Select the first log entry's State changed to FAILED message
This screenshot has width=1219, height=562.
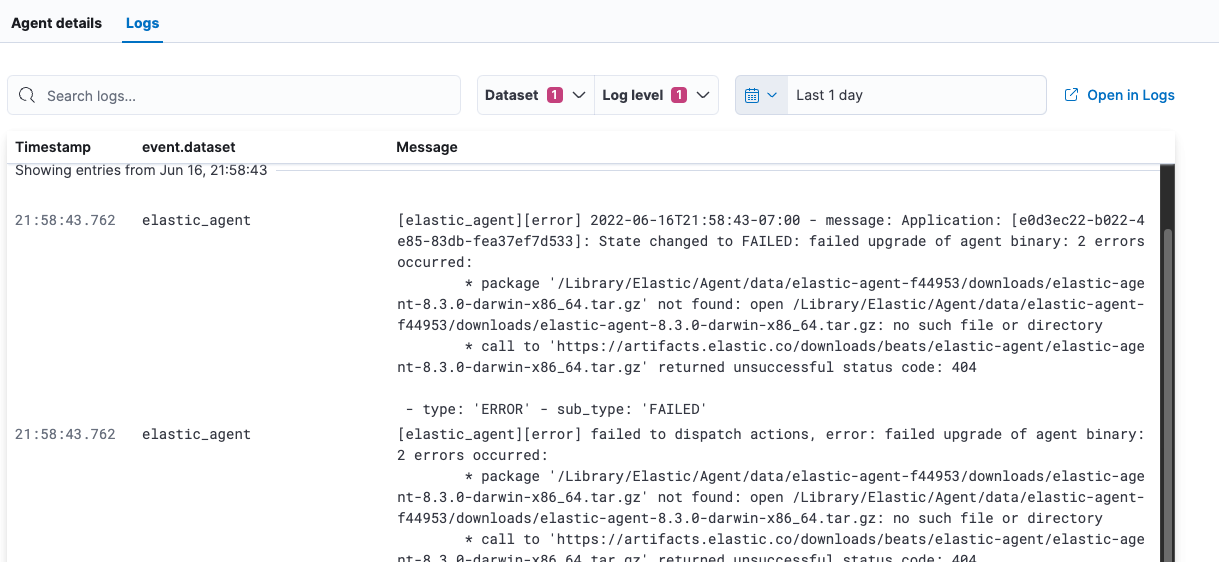[x=770, y=241]
